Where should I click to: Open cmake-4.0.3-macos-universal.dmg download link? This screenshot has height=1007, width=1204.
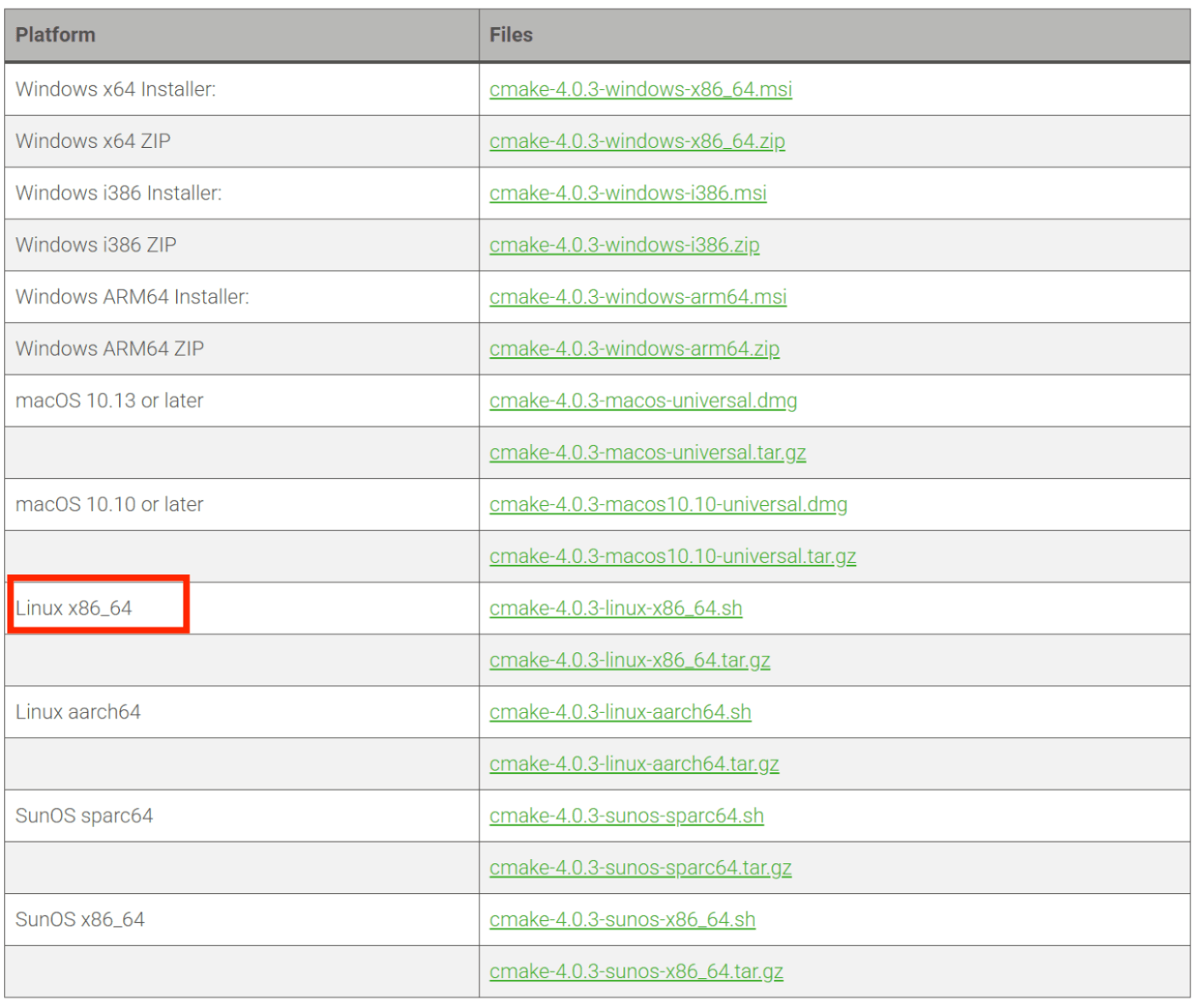coord(643,401)
